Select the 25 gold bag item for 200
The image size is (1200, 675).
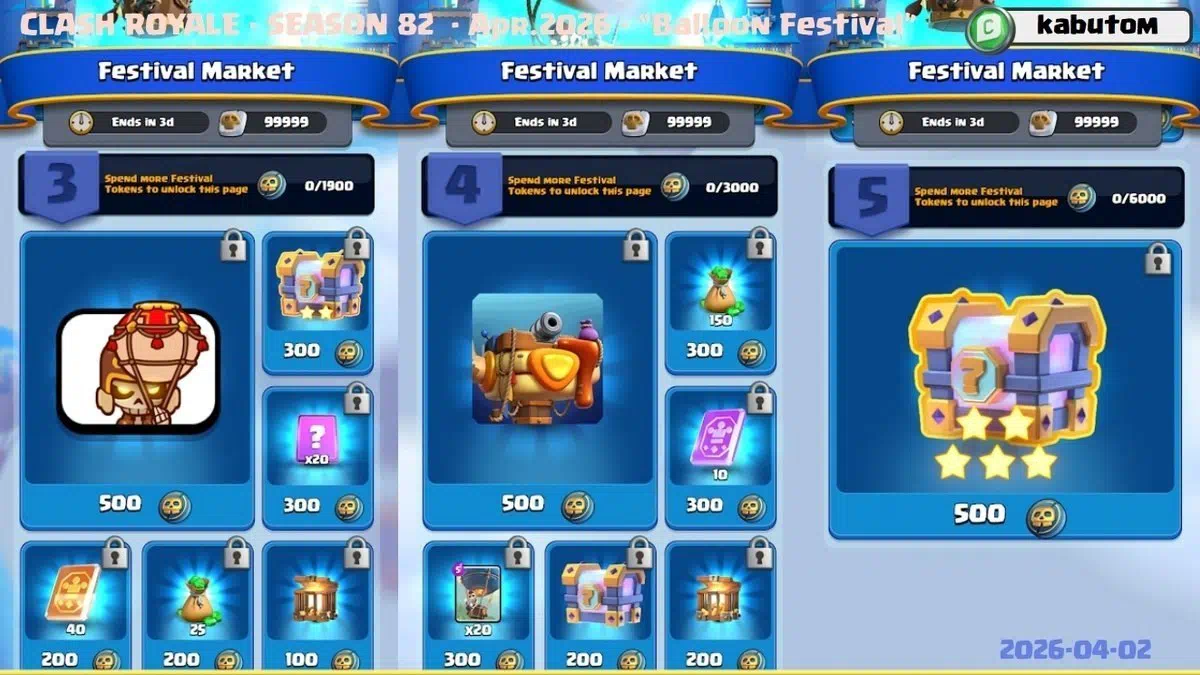pyautogui.click(x=197, y=606)
